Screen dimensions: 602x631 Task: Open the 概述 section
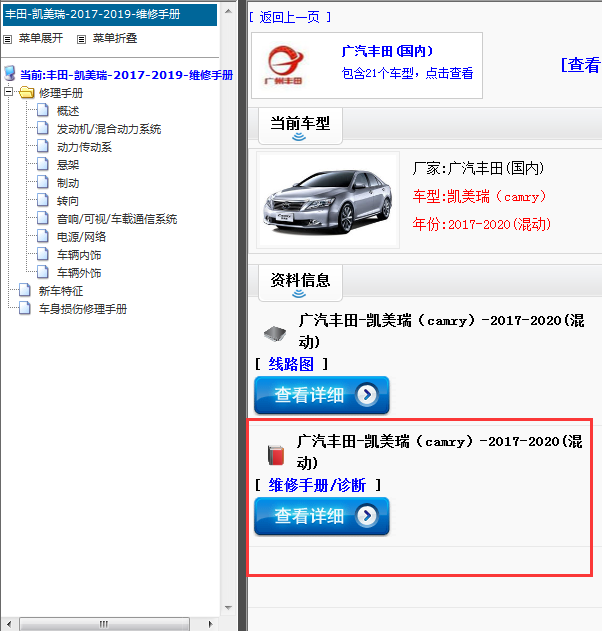pos(68,111)
